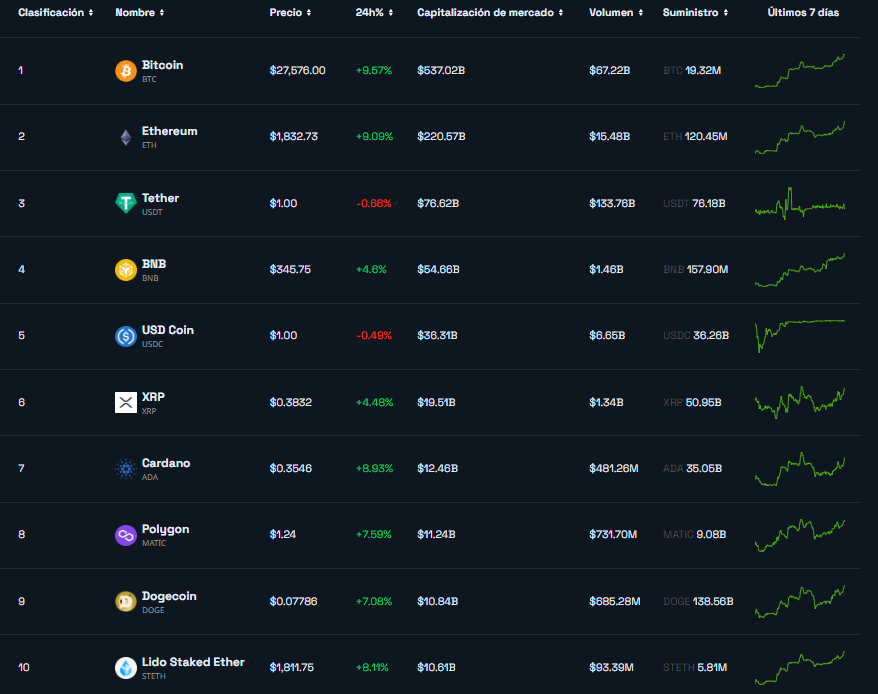Click the Lido Staked Ether logo
878x694 pixels.
(x=125, y=668)
